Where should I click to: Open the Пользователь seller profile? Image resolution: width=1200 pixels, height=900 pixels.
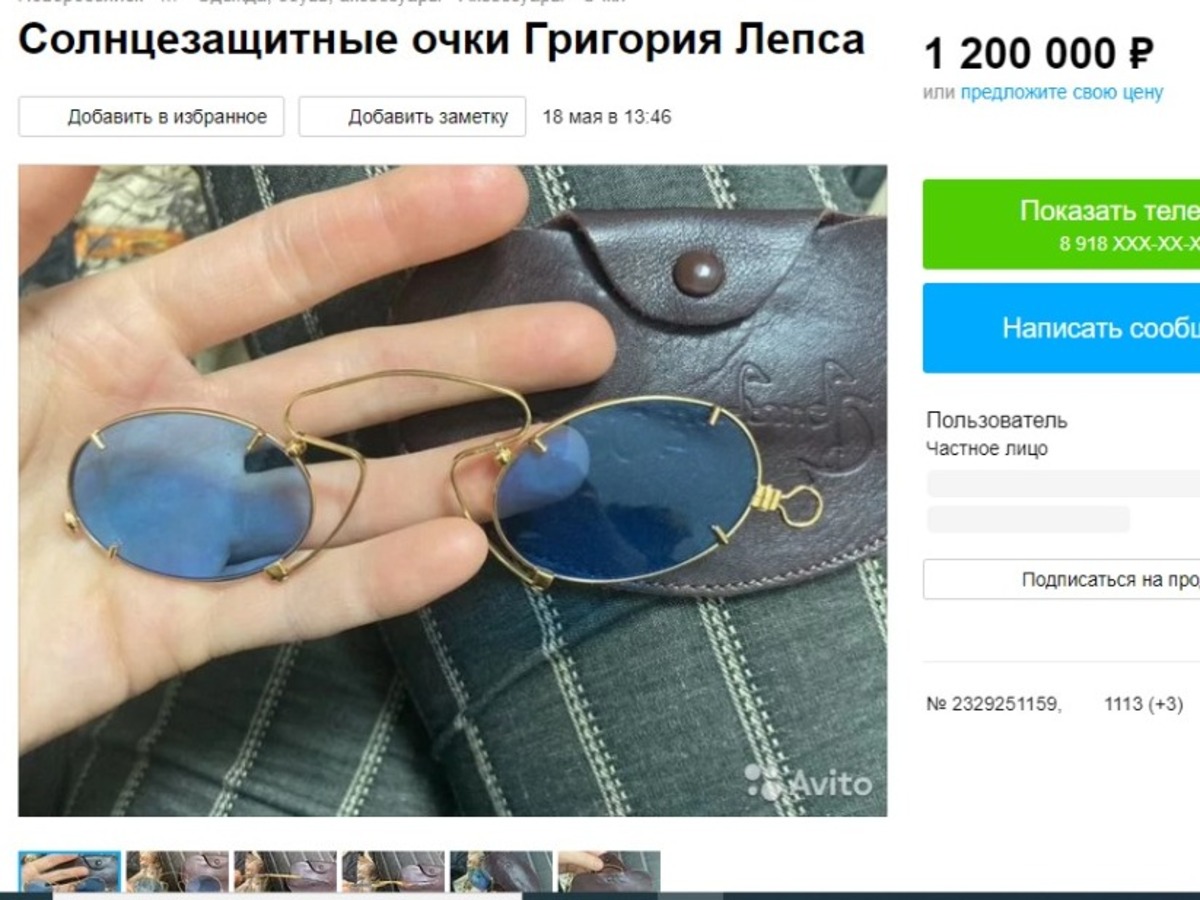pyautogui.click(x=997, y=420)
